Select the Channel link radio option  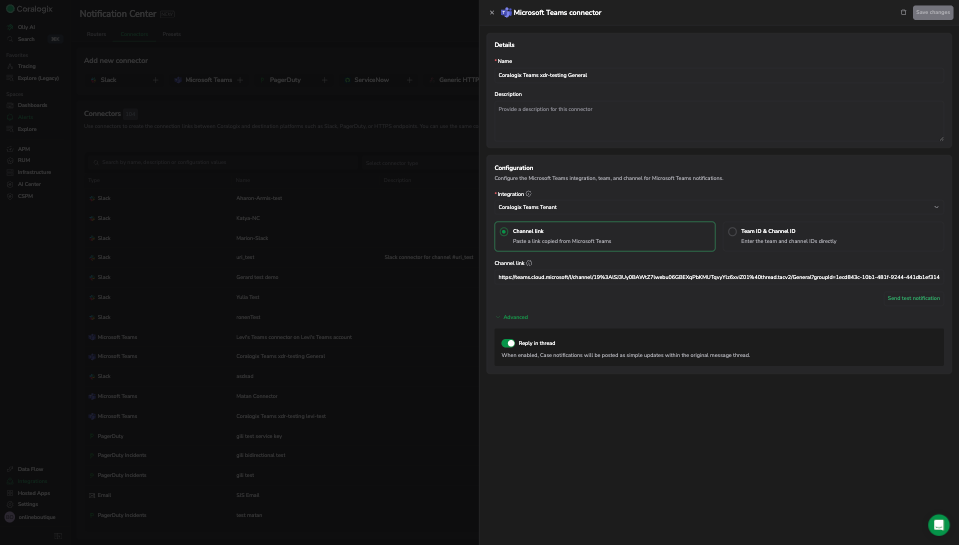point(604,236)
